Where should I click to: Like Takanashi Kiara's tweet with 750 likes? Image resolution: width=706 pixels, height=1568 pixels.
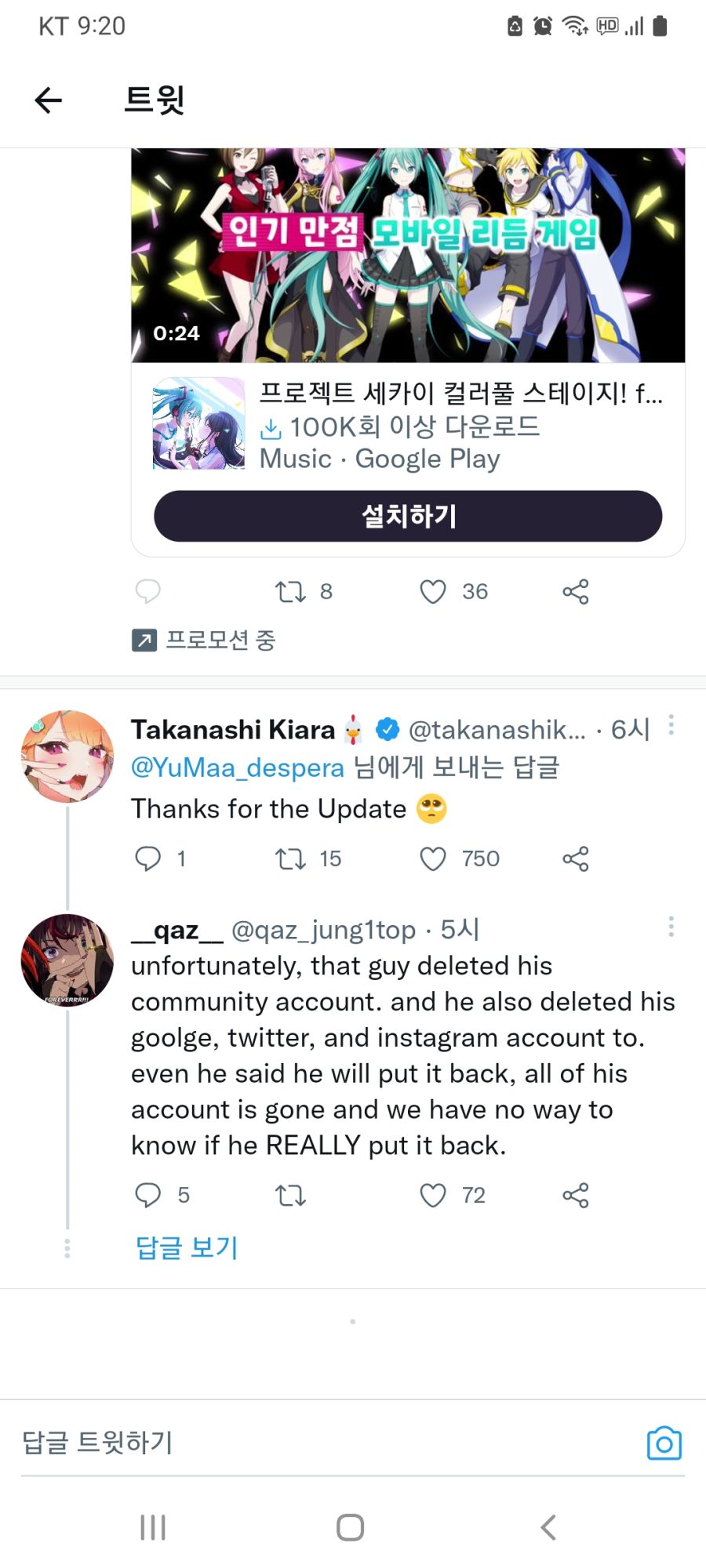pos(433,858)
